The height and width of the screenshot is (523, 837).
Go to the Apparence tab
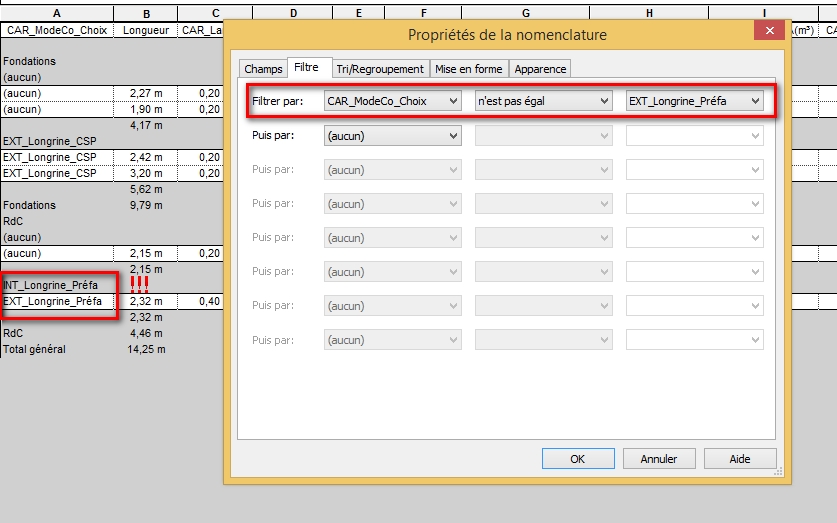540,69
